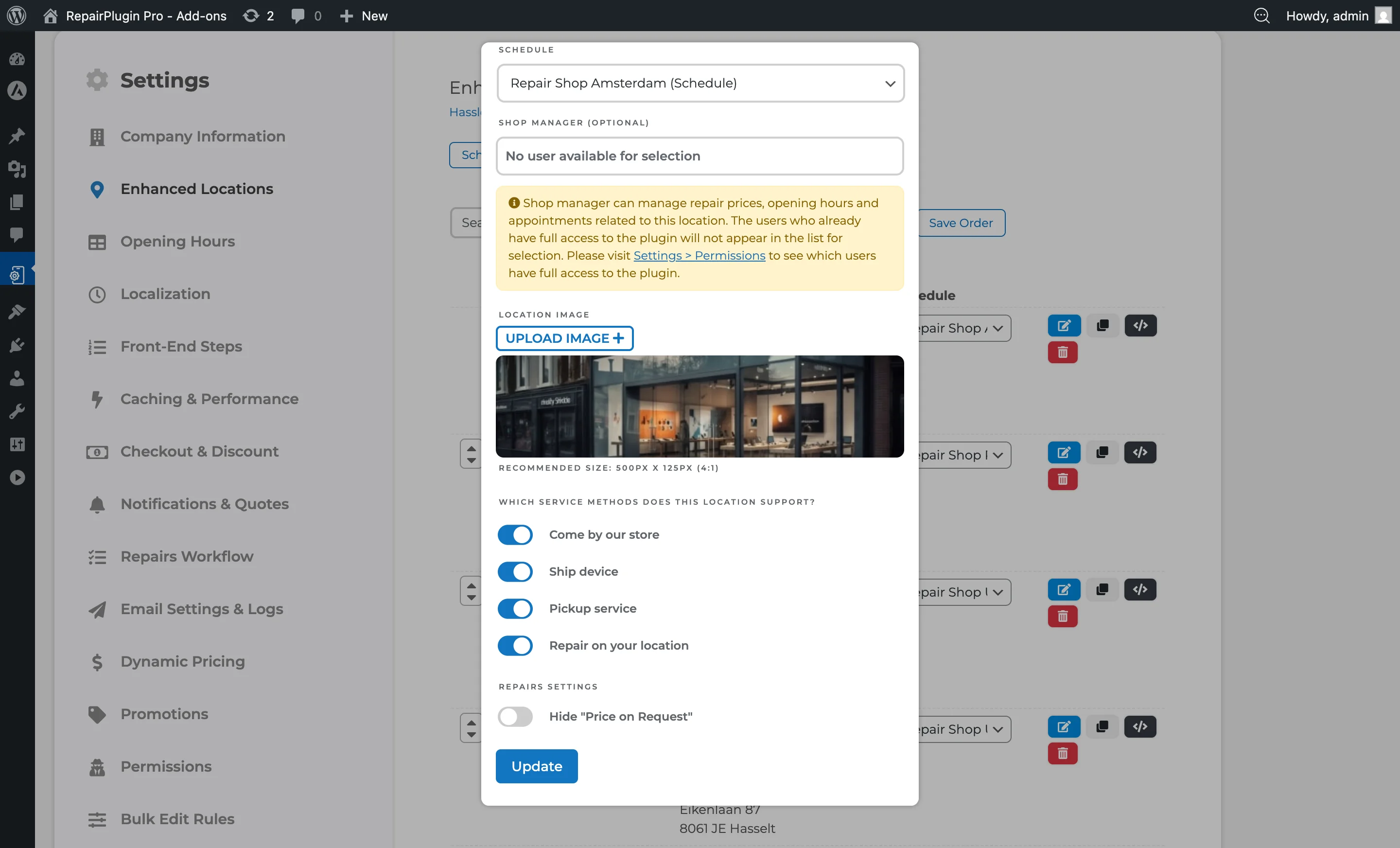Toggle Come by our store switch
The image size is (1400, 848).
pyautogui.click(x=515, y=535)
